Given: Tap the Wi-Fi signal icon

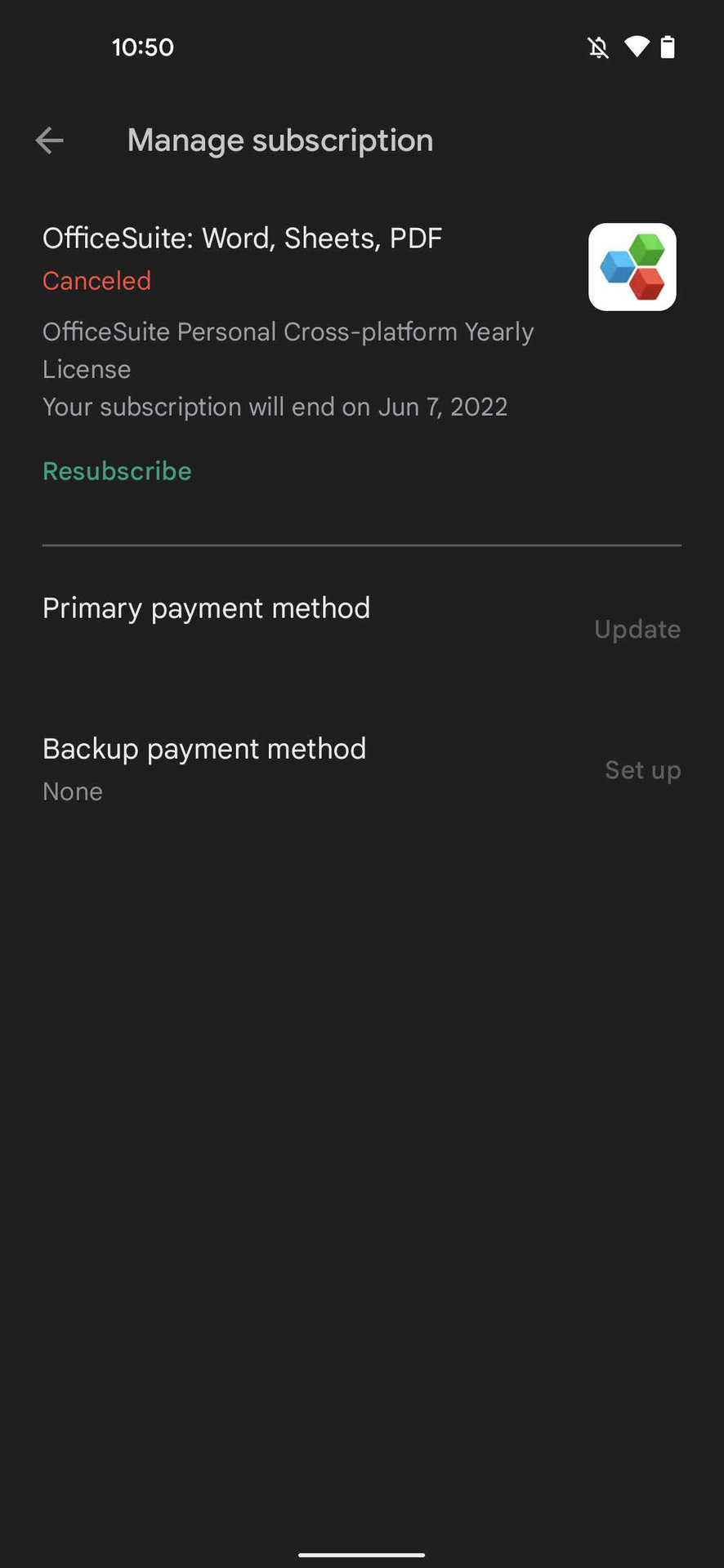Looking at the screenshot, I should (636, 47).
